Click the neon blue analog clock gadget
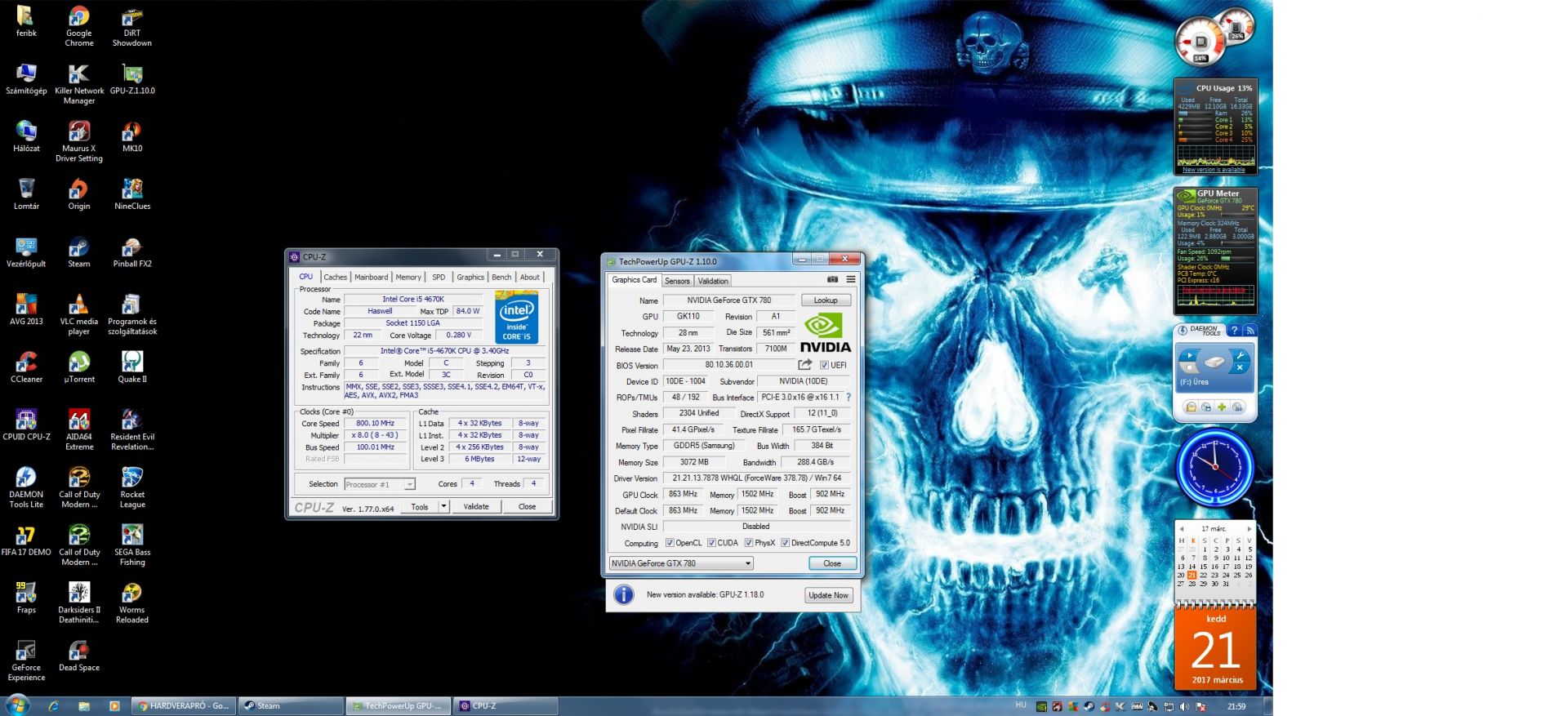The image size is (1568, 716). click(1214, 467)
